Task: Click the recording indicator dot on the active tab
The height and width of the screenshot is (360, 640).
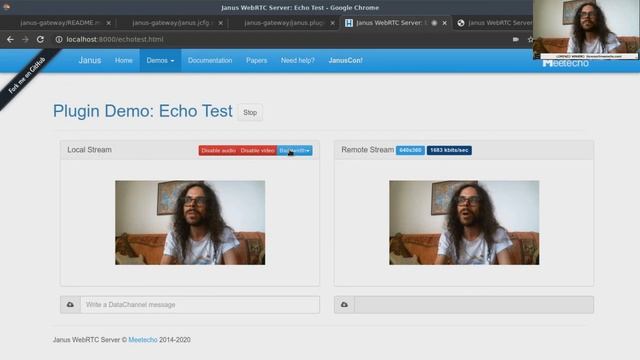Action: click(434, 23)
